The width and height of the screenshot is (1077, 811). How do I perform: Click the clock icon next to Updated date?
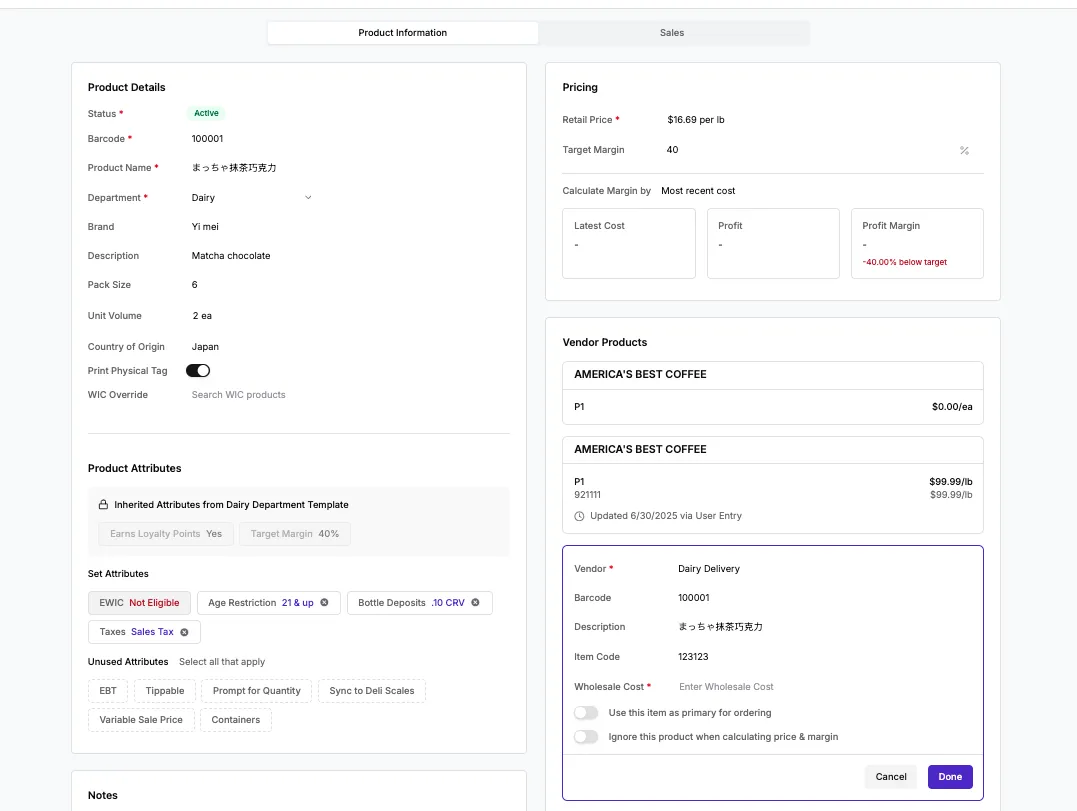[x=579, y=516]
